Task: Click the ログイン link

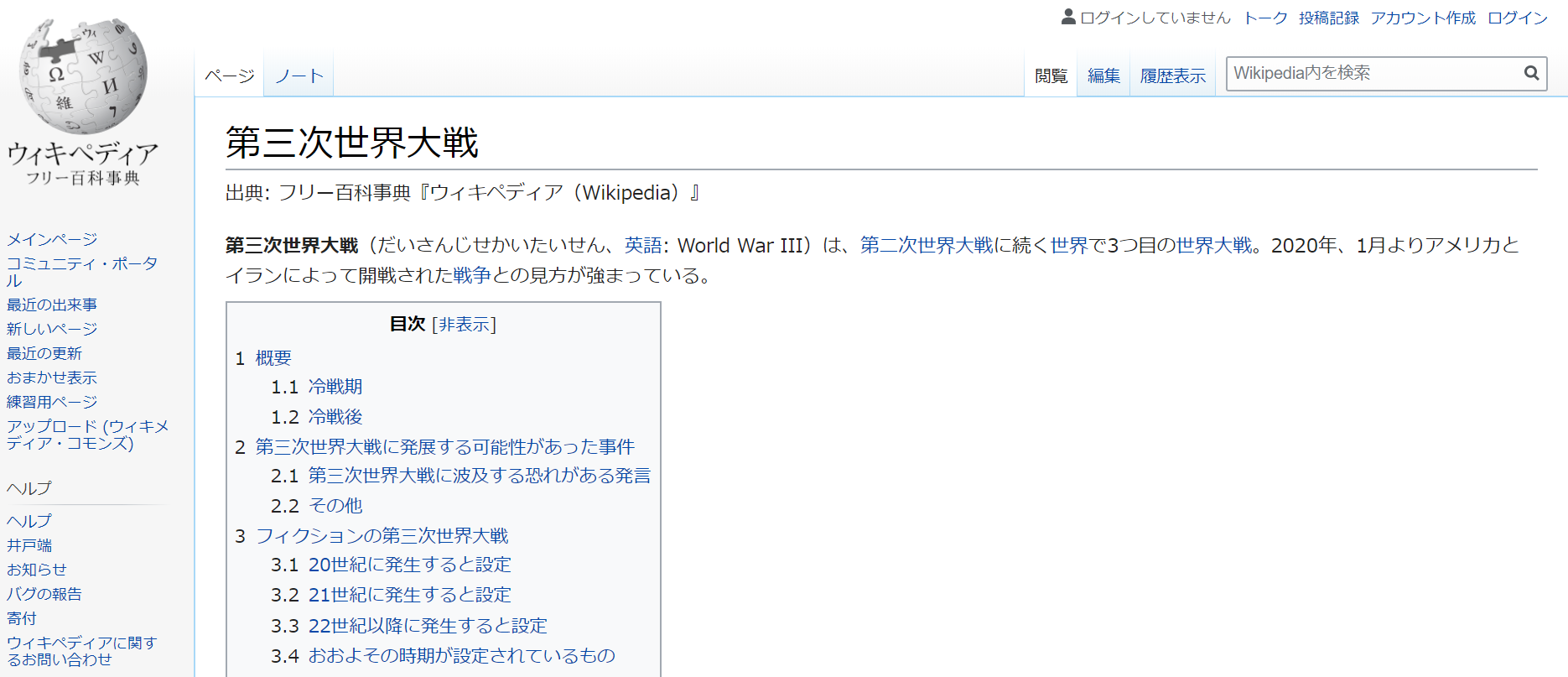Action: (x=1517, y=18)
